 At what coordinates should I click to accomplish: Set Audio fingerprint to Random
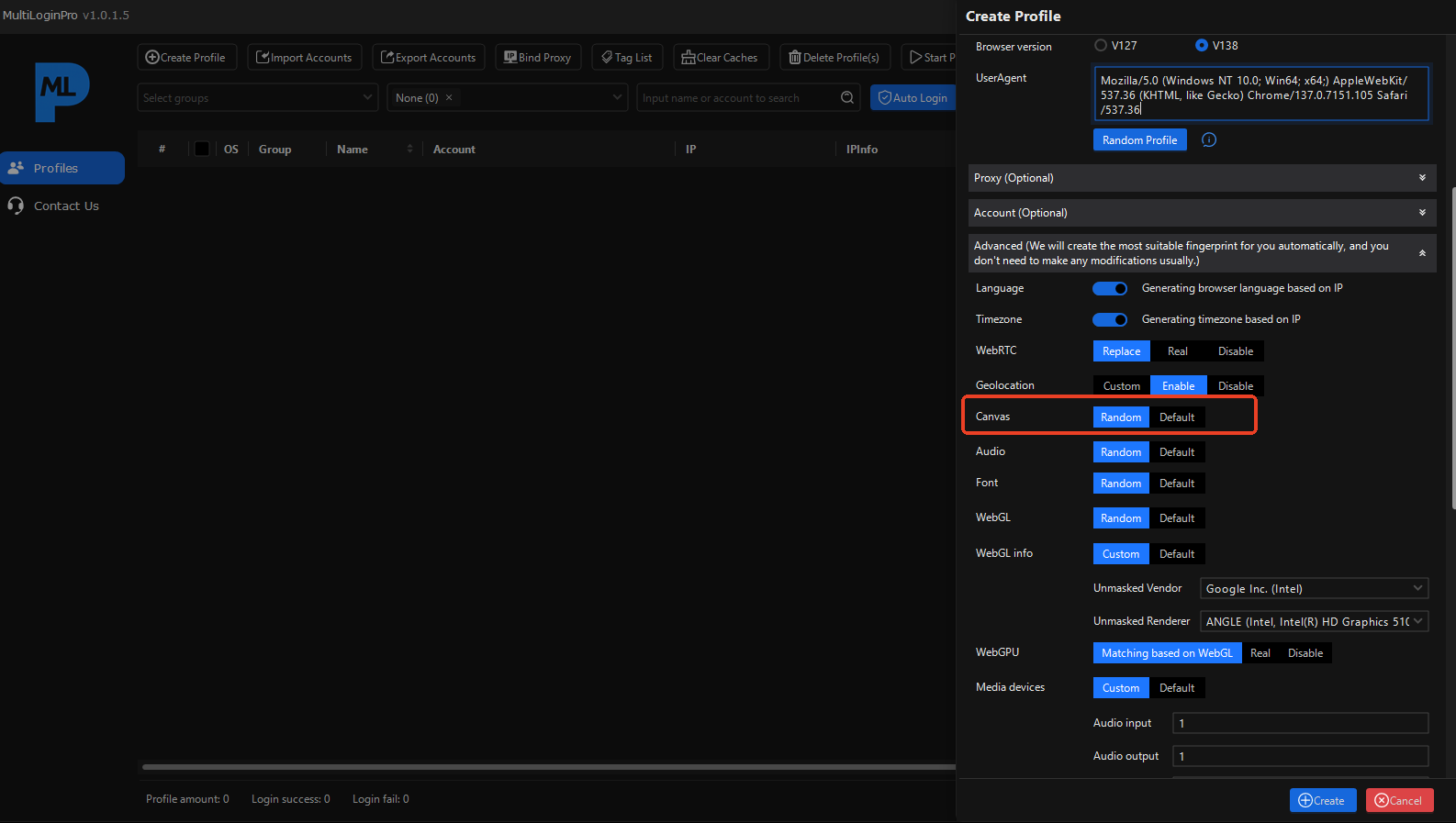pos(1121,451)
